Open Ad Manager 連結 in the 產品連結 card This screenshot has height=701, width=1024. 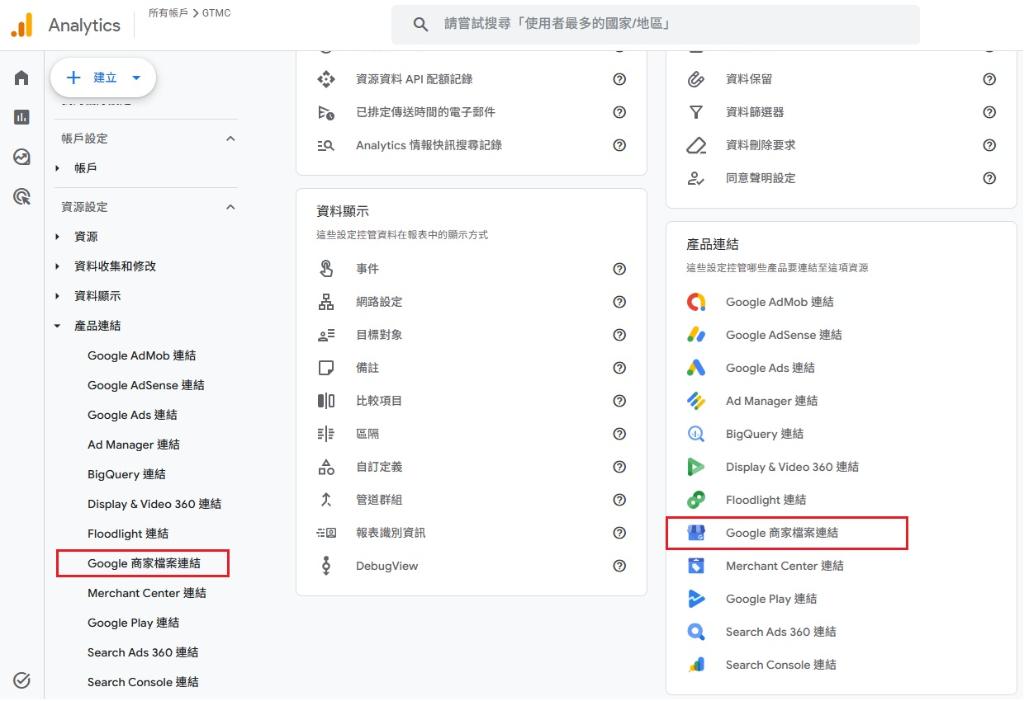coord(771,401)
